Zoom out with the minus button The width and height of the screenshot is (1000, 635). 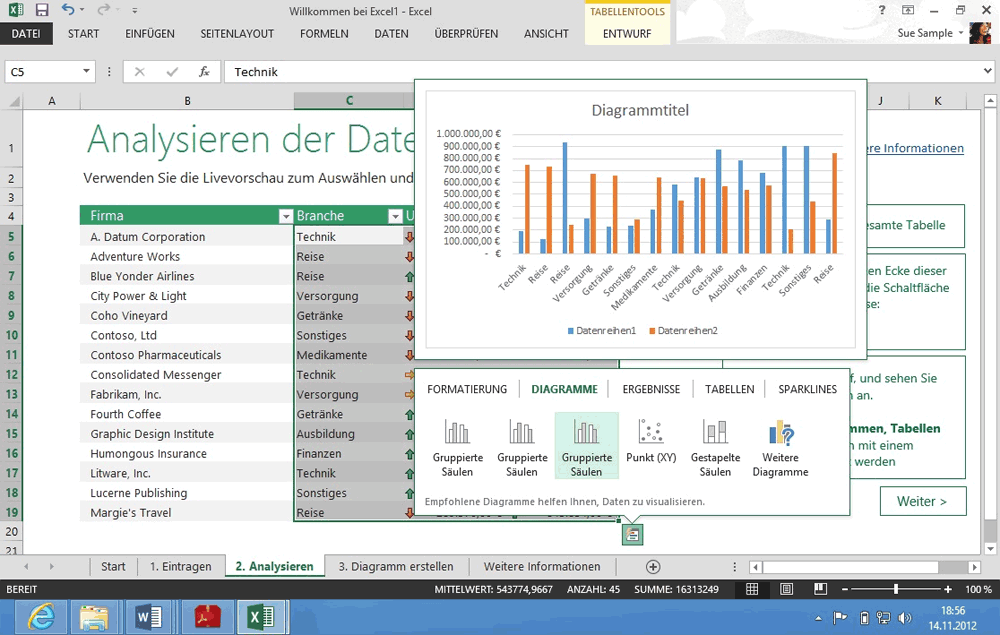[x=845, y=589]
